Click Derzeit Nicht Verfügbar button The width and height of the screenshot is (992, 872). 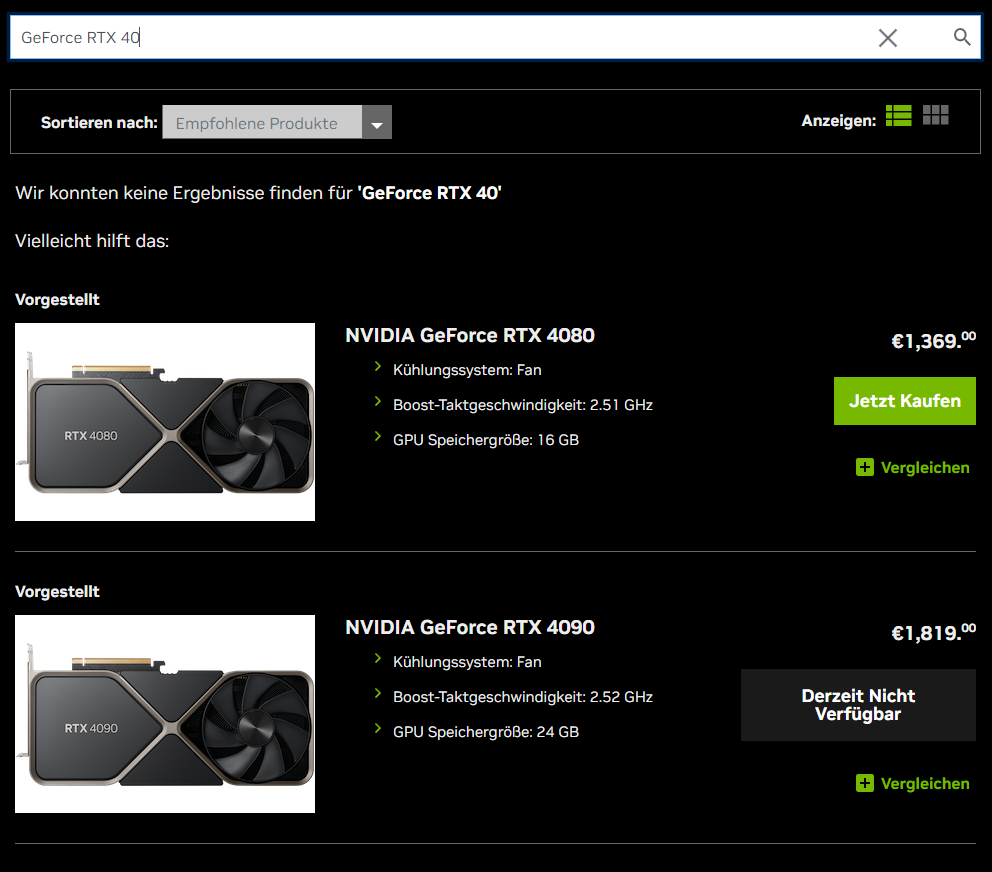coord(858,705)
